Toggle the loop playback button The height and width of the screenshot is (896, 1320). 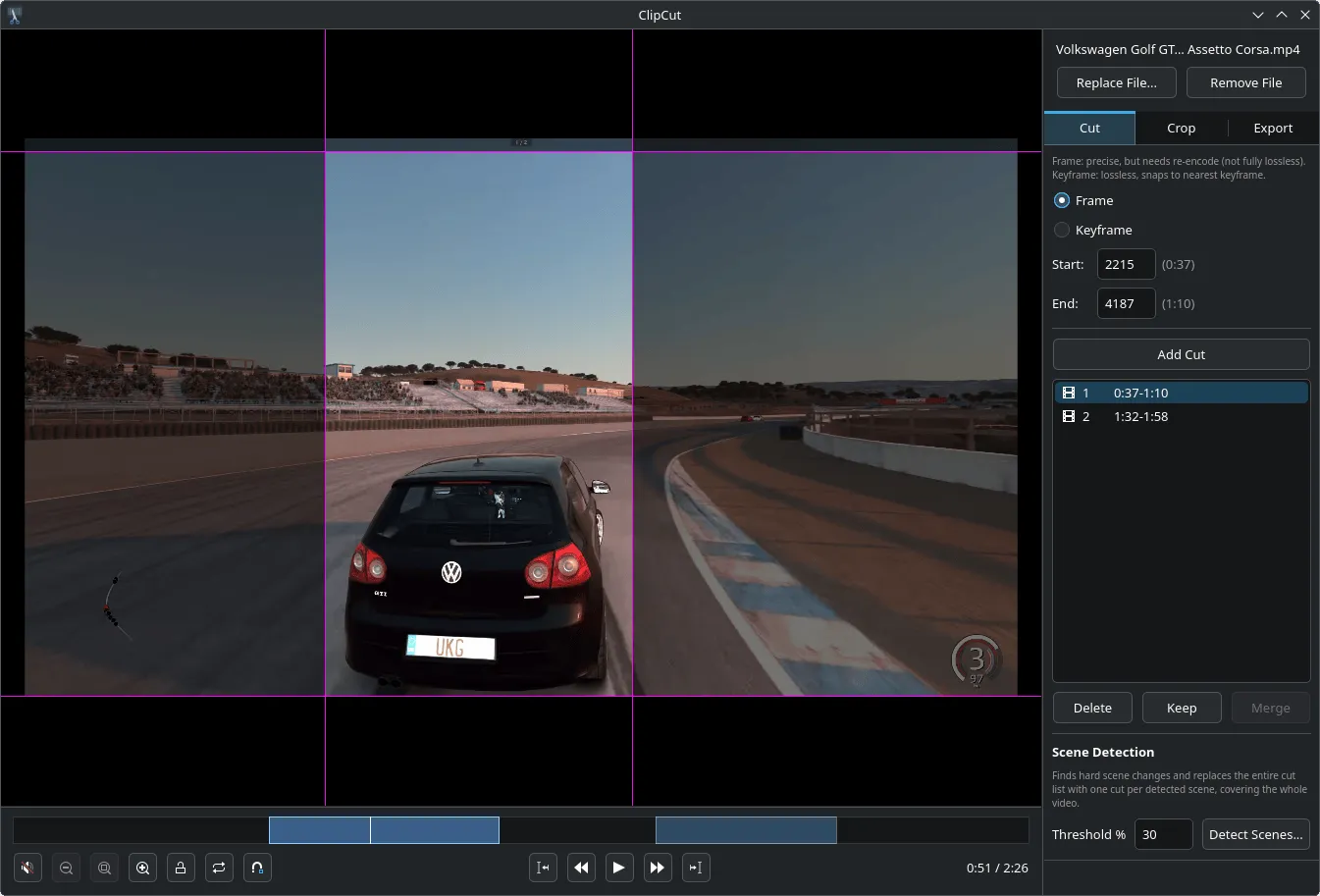point(219,868)
